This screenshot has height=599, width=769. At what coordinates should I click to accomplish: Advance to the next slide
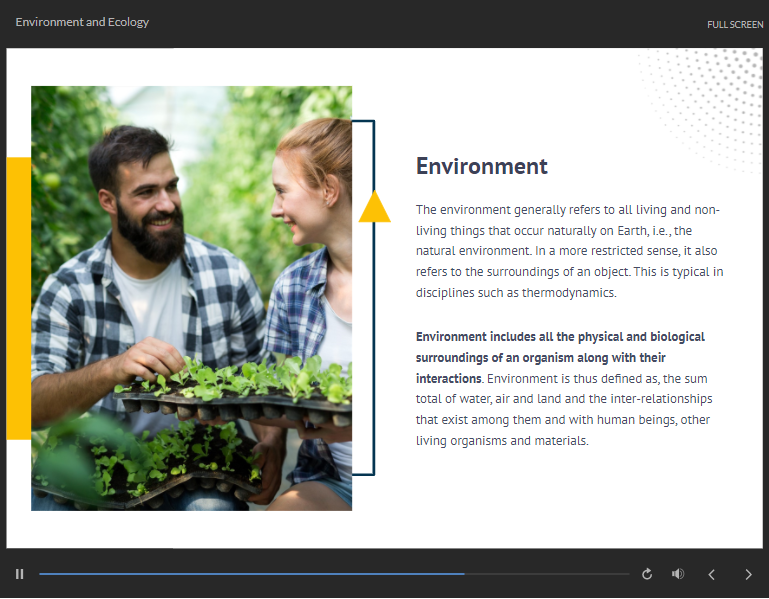click(x=748, y=574)
